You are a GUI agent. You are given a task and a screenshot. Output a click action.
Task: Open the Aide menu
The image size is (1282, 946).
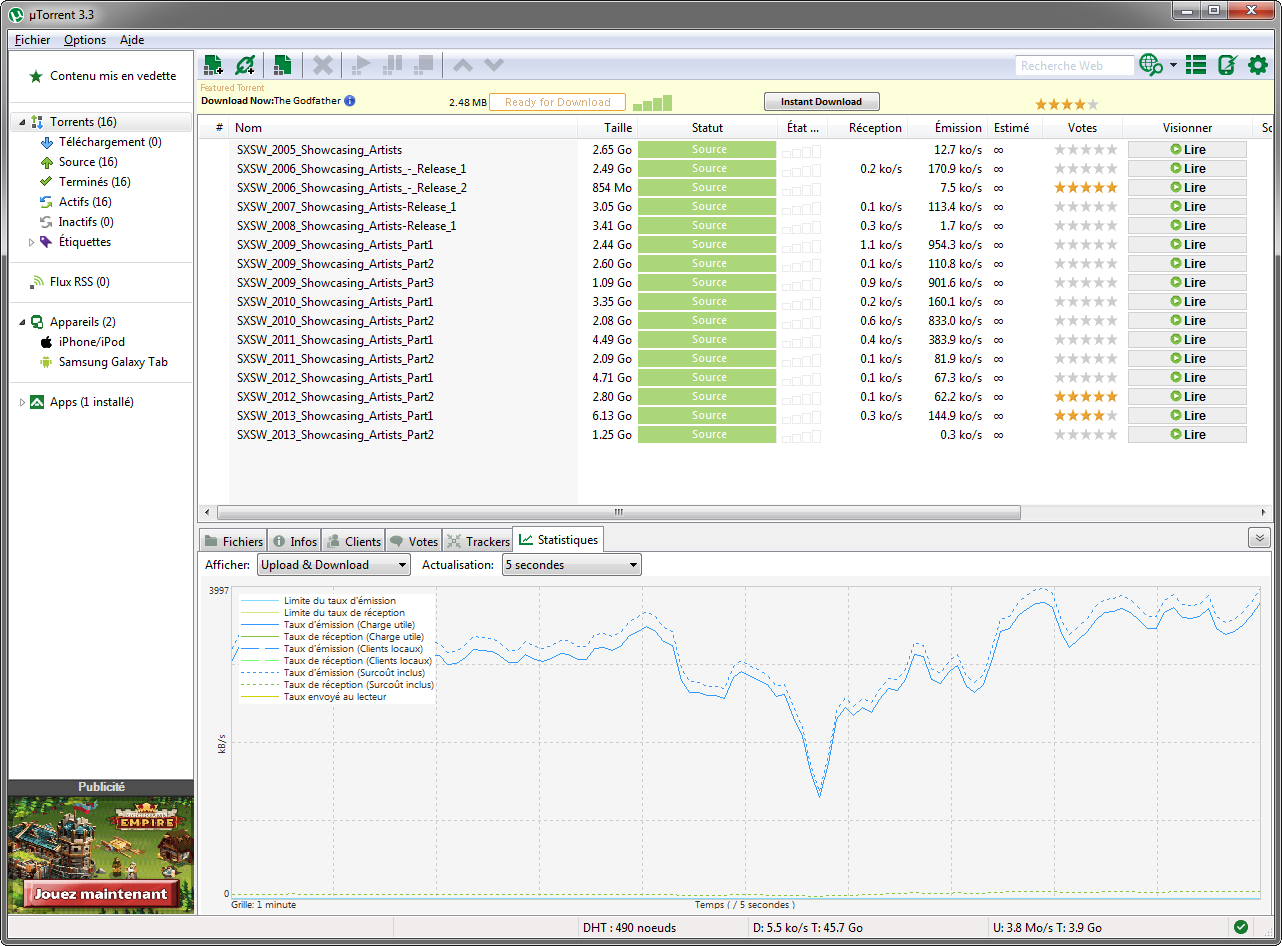[x=132, y=40]
